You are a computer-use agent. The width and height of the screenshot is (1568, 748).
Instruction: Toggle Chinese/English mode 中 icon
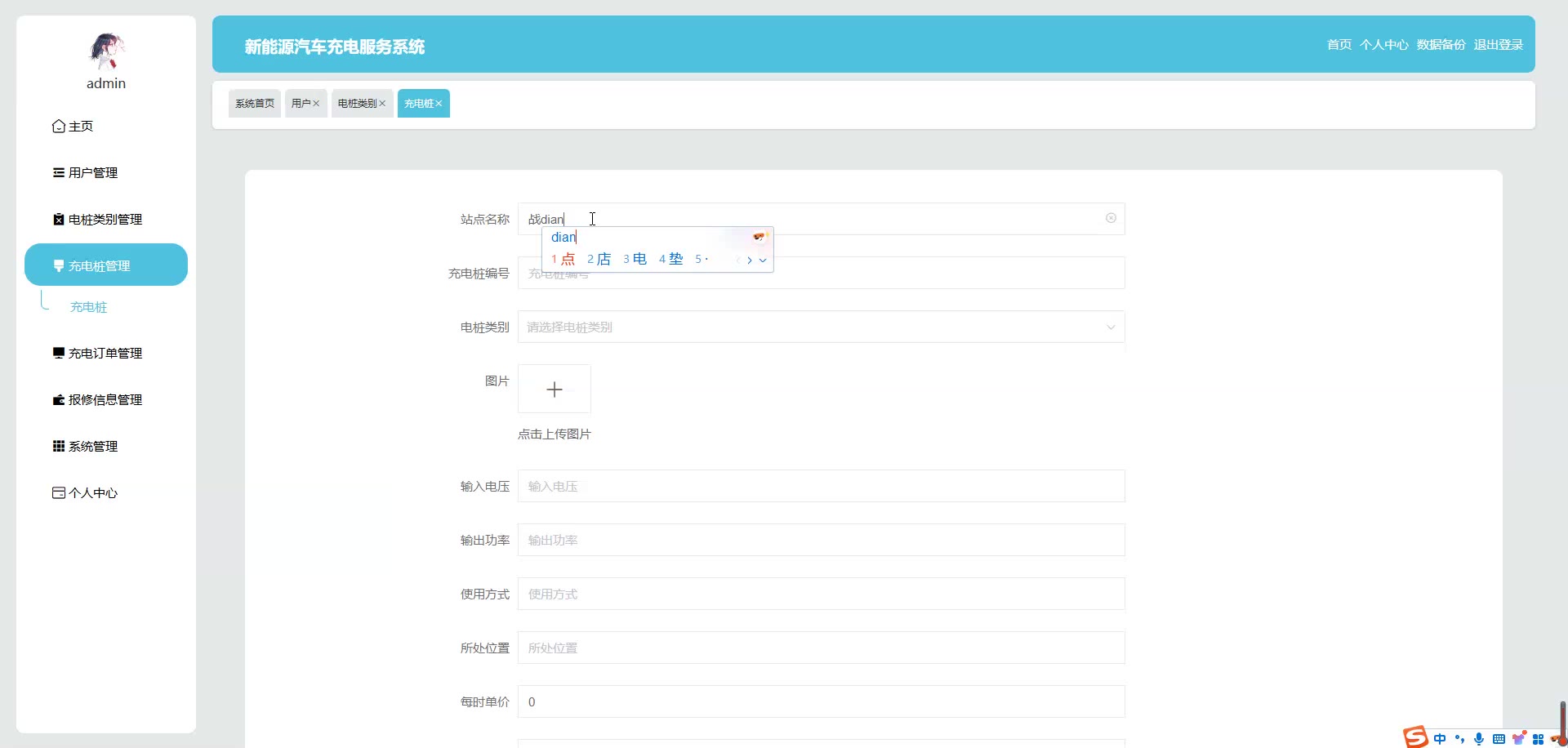point(1440,739)
